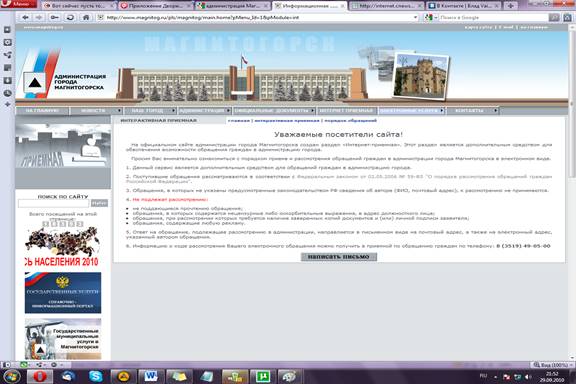Open the Google search engine dropdown
Image resolution: width=576 pixels, height=384 pixels.
pos(431,17)
